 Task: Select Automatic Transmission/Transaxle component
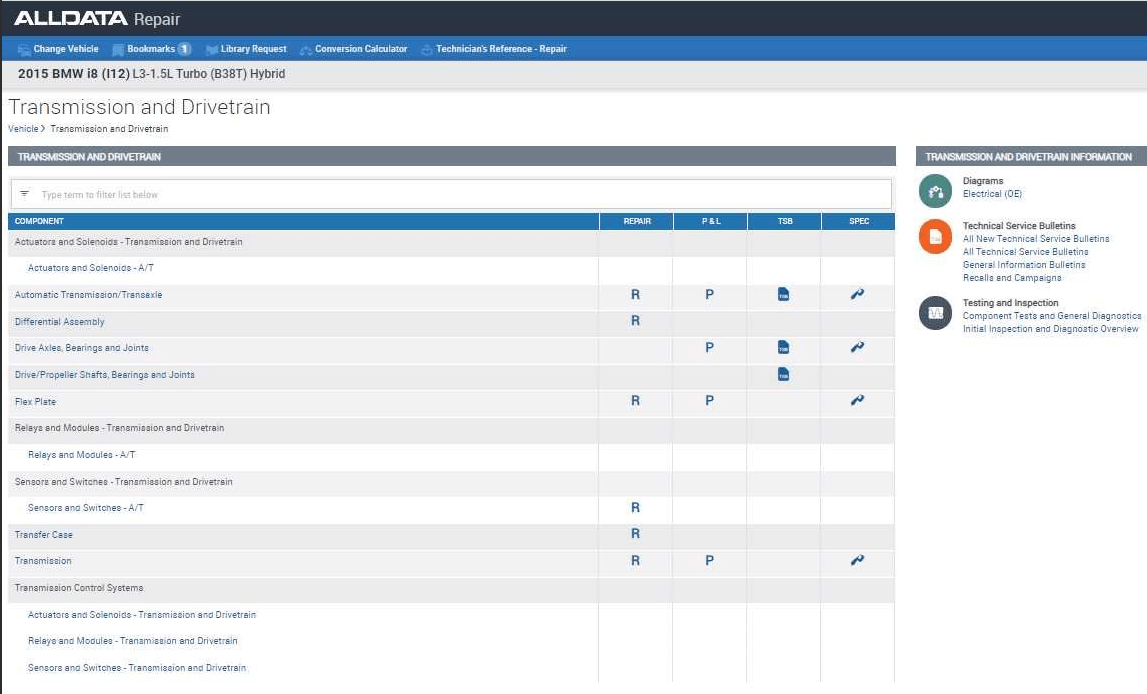click(x=89, y=295)
